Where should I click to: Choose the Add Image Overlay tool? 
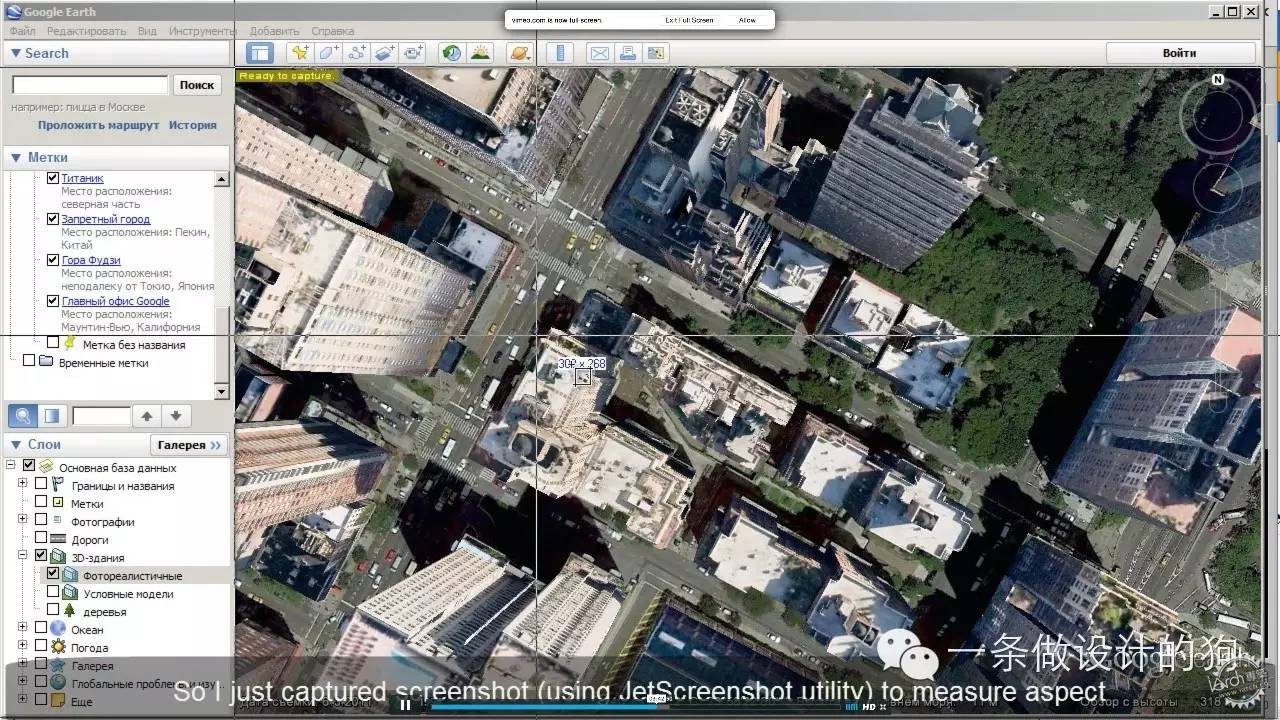click(x=385, y=53)
